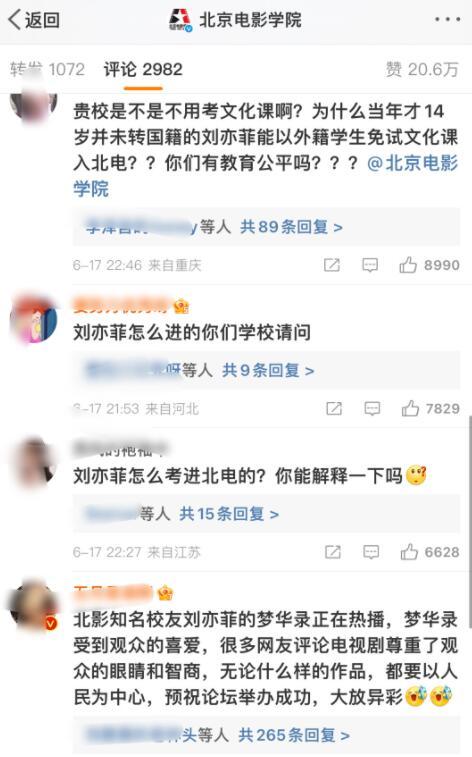Image resolution: width=472 pixels, height=757 pixels.
Task: Open the 北京电影学院 title logo
Action: [x=181, y=20]
